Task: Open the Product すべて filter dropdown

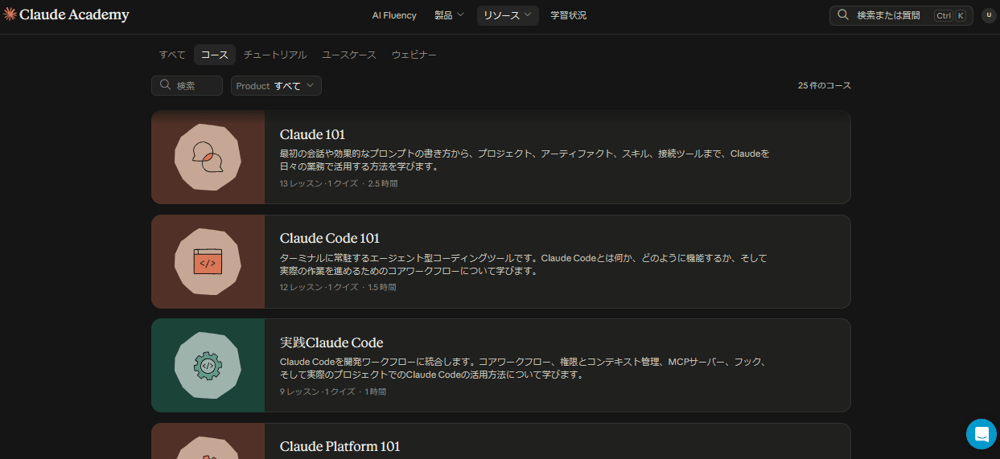Action: tap(276, 86)
